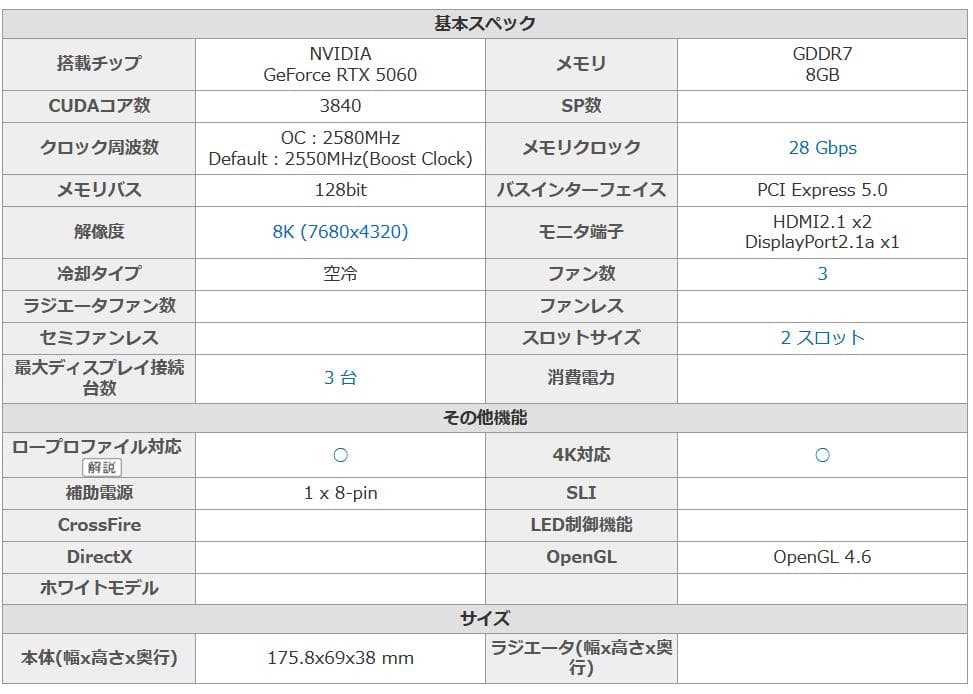The width and height of the screenshot is (973, 694).
Task: Select the HDMI2.1 x2 monitor terminal cell
Action: click(822, 231)
